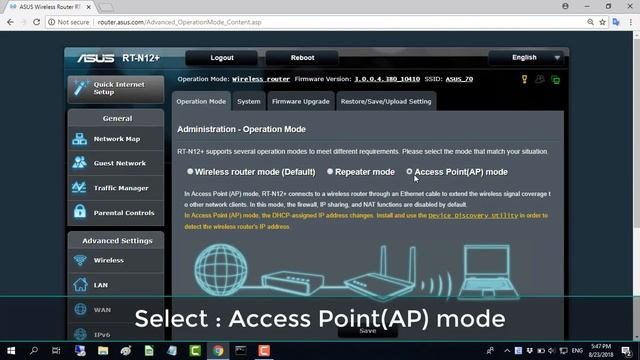Open Windows Start menu
The image size is (640, 360).
(x=11, y=351)
